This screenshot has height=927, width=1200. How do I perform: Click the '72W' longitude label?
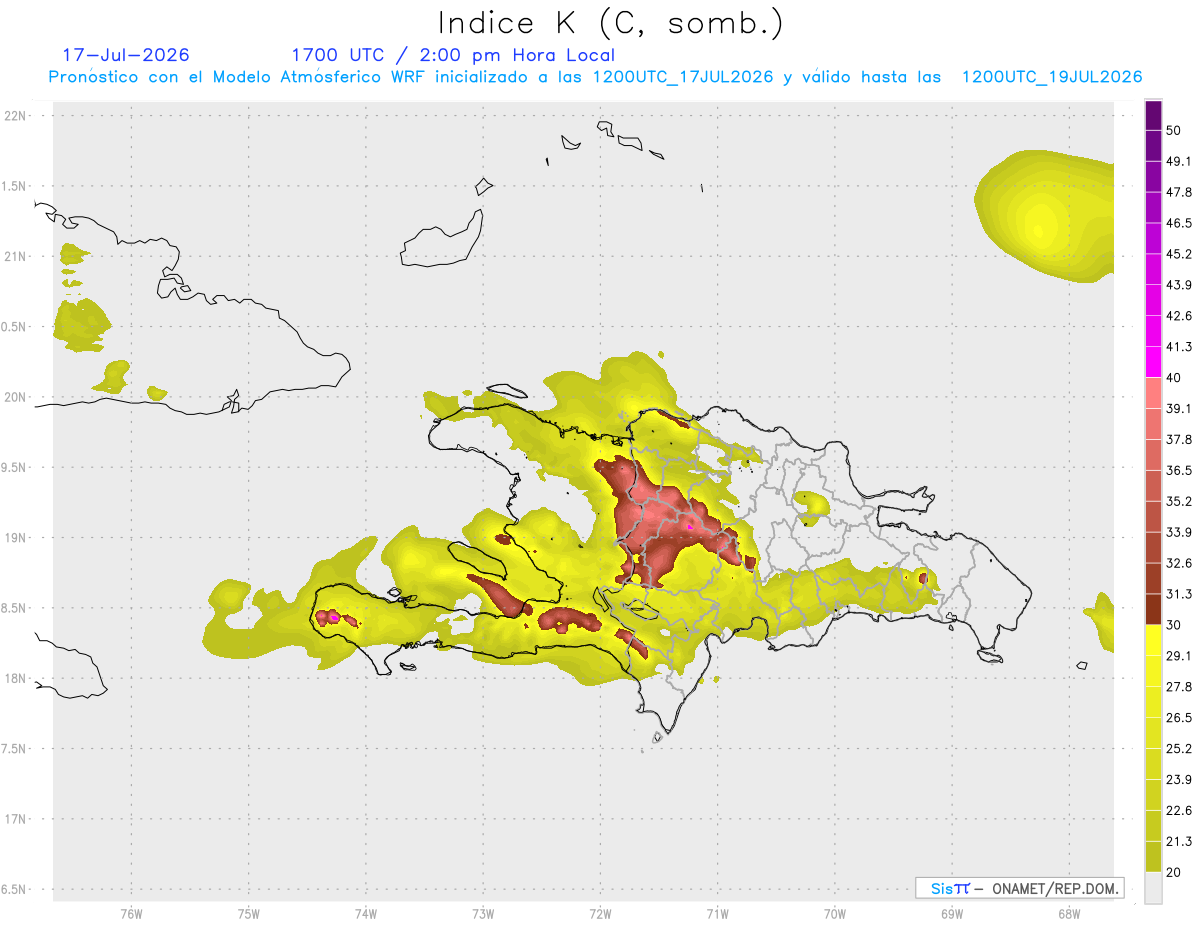[601, 914]
